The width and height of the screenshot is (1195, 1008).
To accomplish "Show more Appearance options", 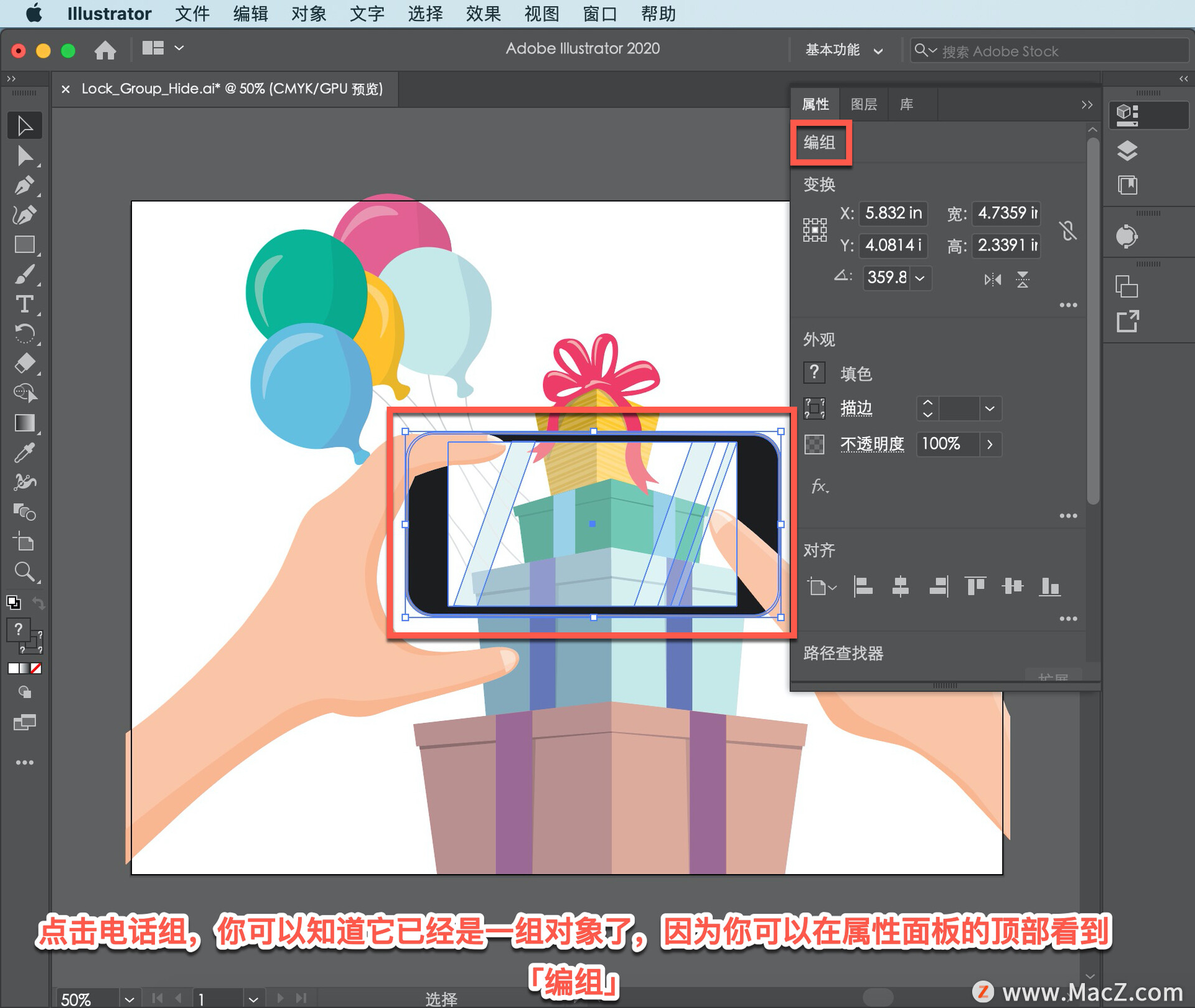I will [x=1068, y=516].
